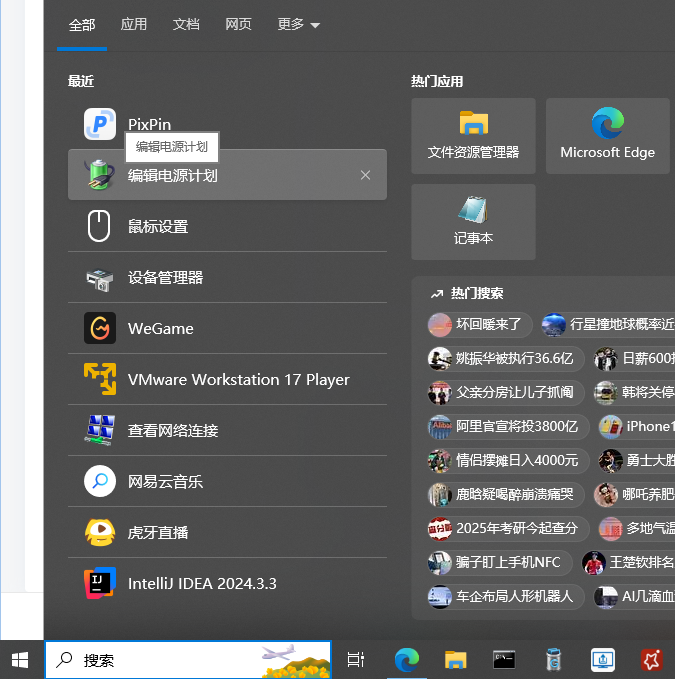The height and width of the screenshot is (679, 675).
Task: Open trending search 姚振华被执行36.6亿
Action: 506,359
